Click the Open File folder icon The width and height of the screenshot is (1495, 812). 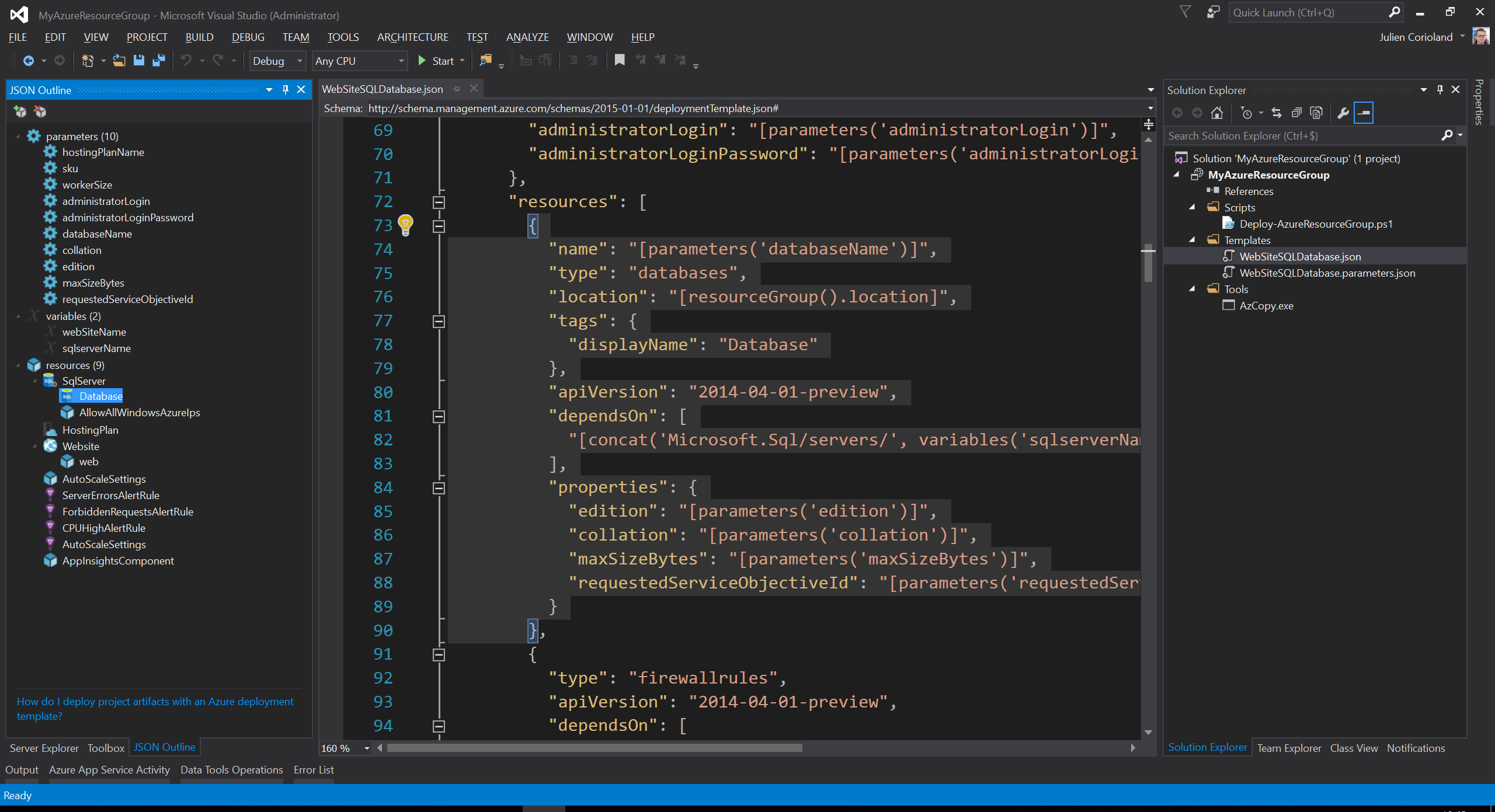(x=119, y=61)
